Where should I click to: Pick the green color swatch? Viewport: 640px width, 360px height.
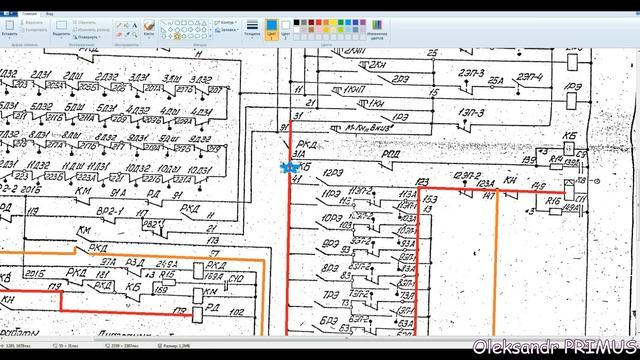tap(341, 22)
